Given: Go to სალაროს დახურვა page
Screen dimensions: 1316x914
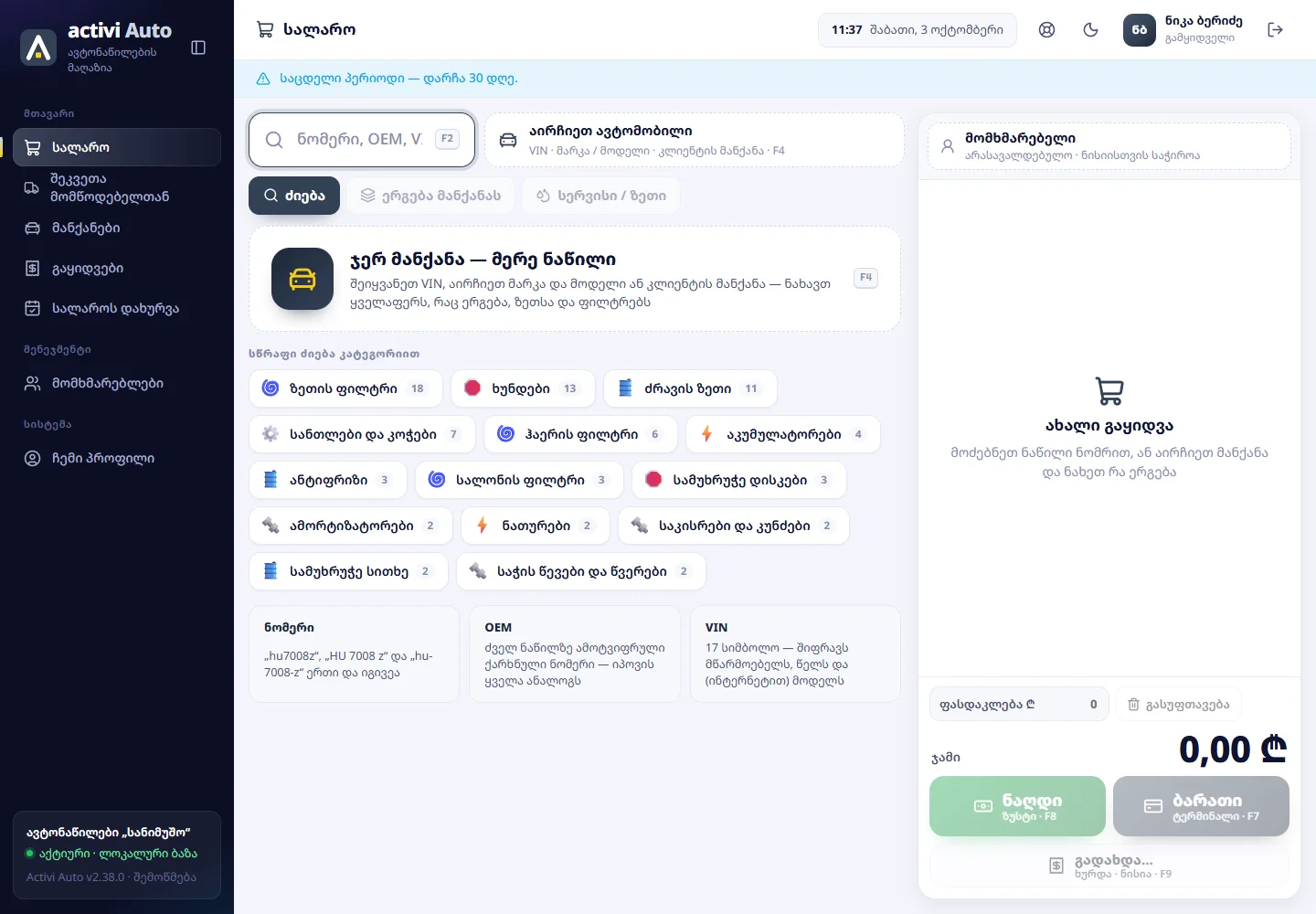Looking at the screenshot, I should [117, 308].
